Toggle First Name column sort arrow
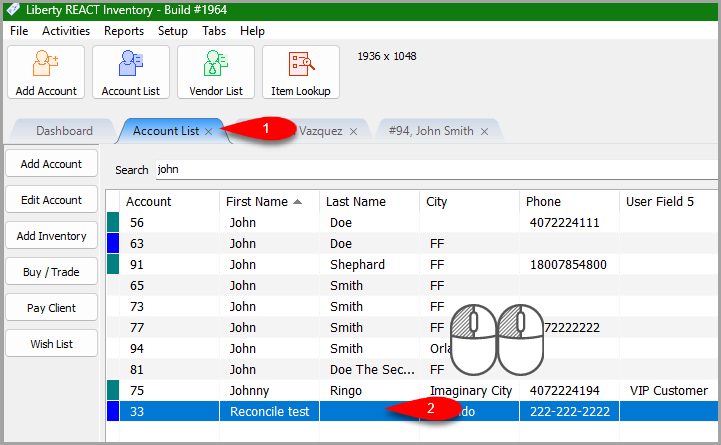Screen dimensions: 721x445 (x=298, y=202)
